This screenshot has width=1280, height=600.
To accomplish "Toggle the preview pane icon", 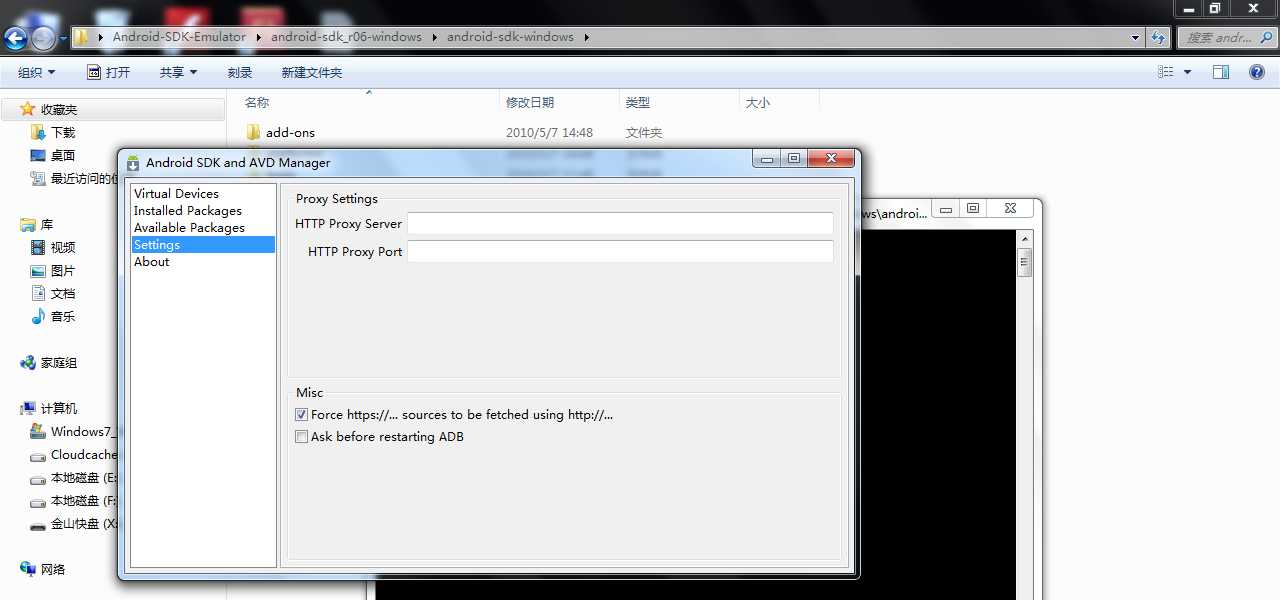I will tap(1221, 72).
